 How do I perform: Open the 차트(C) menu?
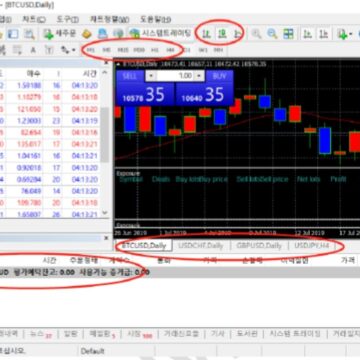(33, 19)
